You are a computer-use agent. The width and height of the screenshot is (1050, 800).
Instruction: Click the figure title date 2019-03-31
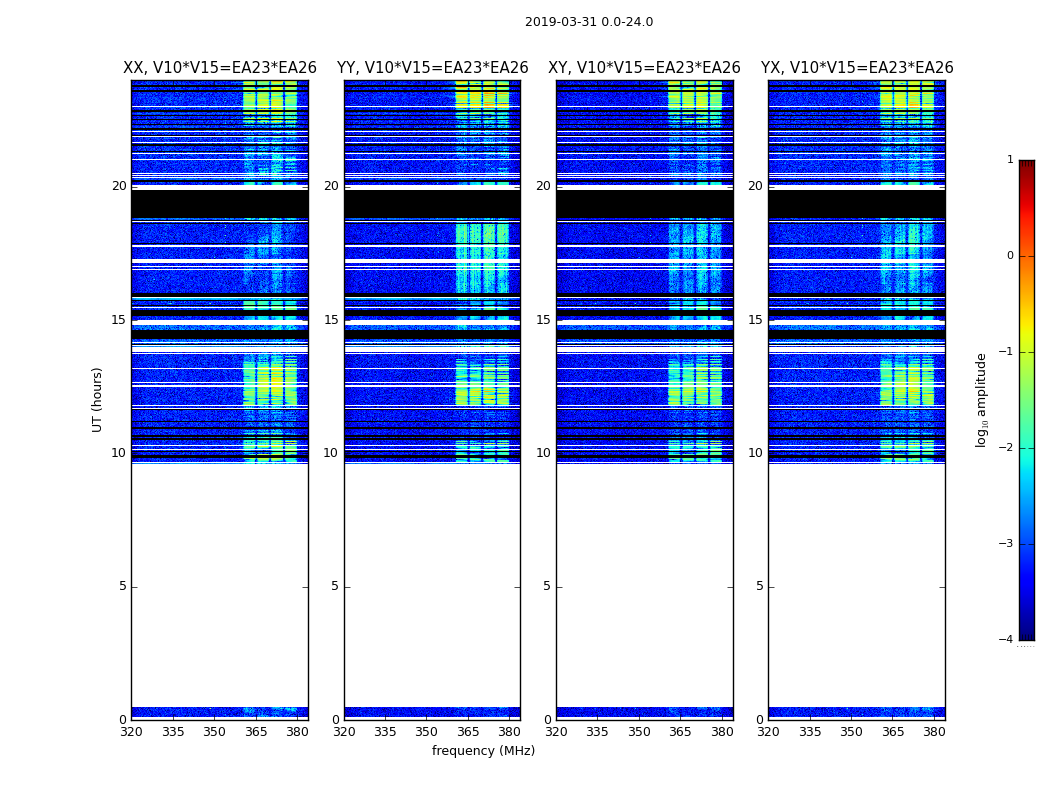[x=588, y=22]
